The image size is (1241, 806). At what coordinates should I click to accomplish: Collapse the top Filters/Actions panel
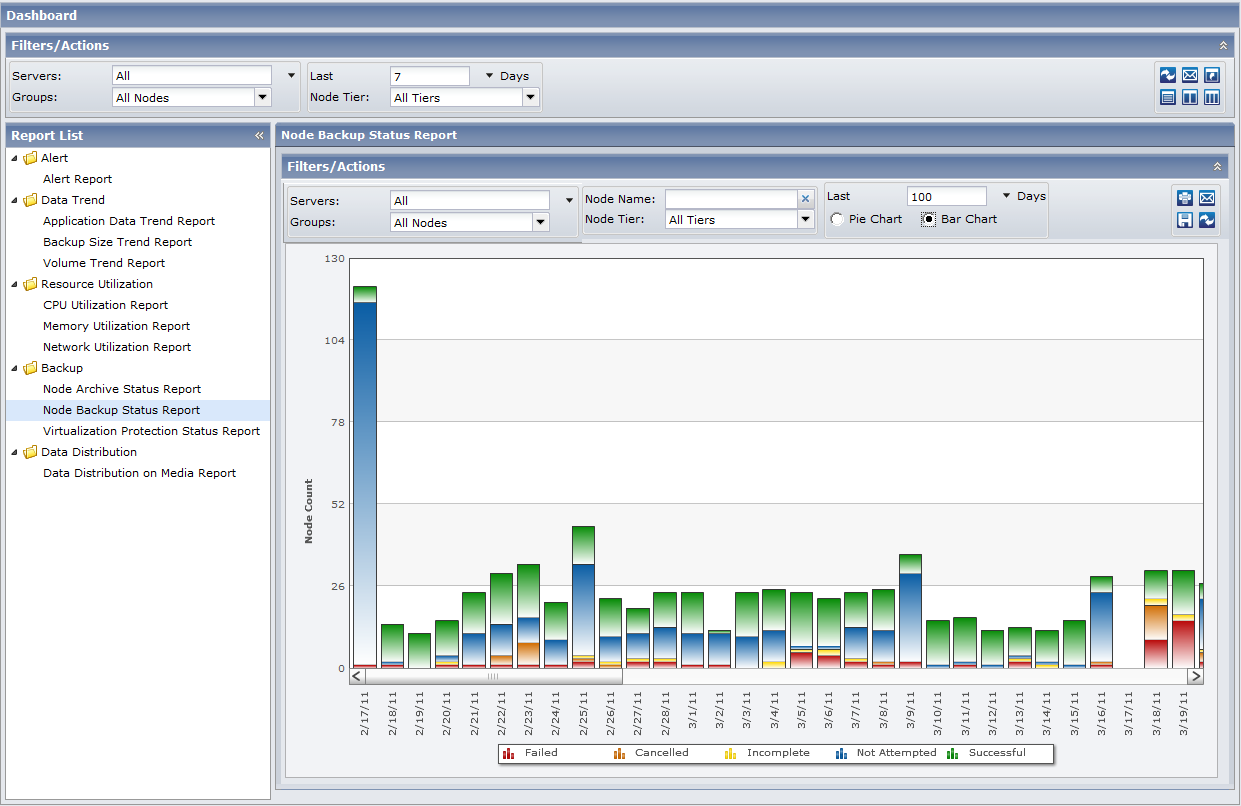[1223, 45]
